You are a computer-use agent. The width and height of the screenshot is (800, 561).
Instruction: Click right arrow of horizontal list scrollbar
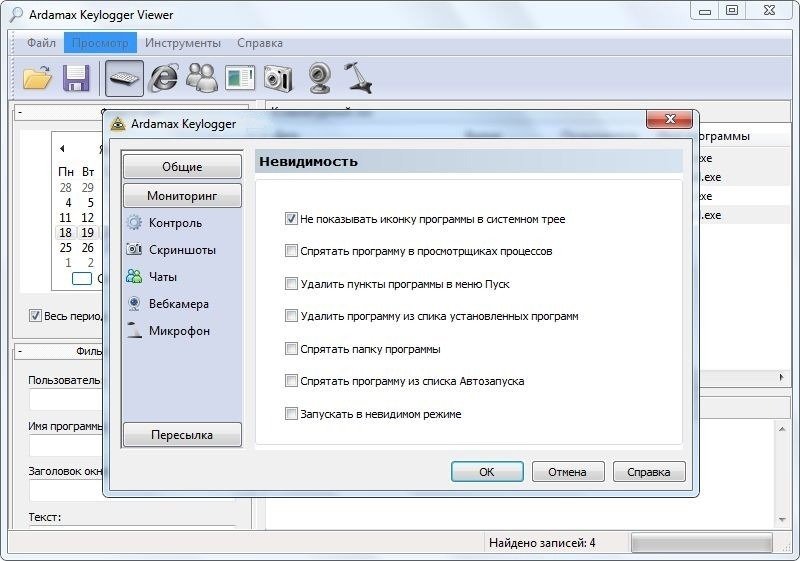click(x=782, y=377)
